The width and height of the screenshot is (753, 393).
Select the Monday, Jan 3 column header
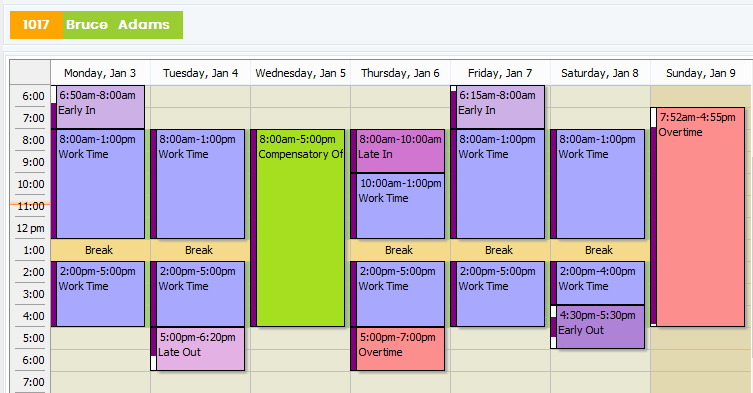coord(100,73)
